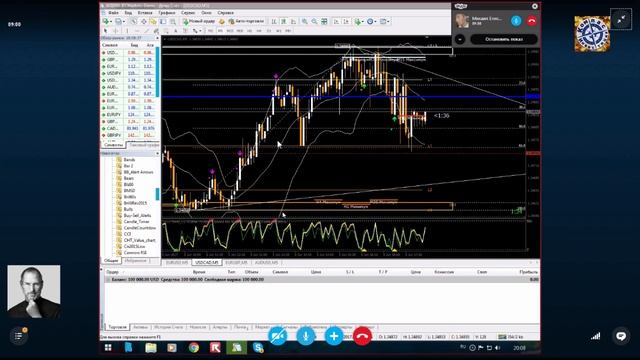Viewport: 640px width, 360px height.
Task: Open the Торговля terminal tab
Action: point(118,327)
